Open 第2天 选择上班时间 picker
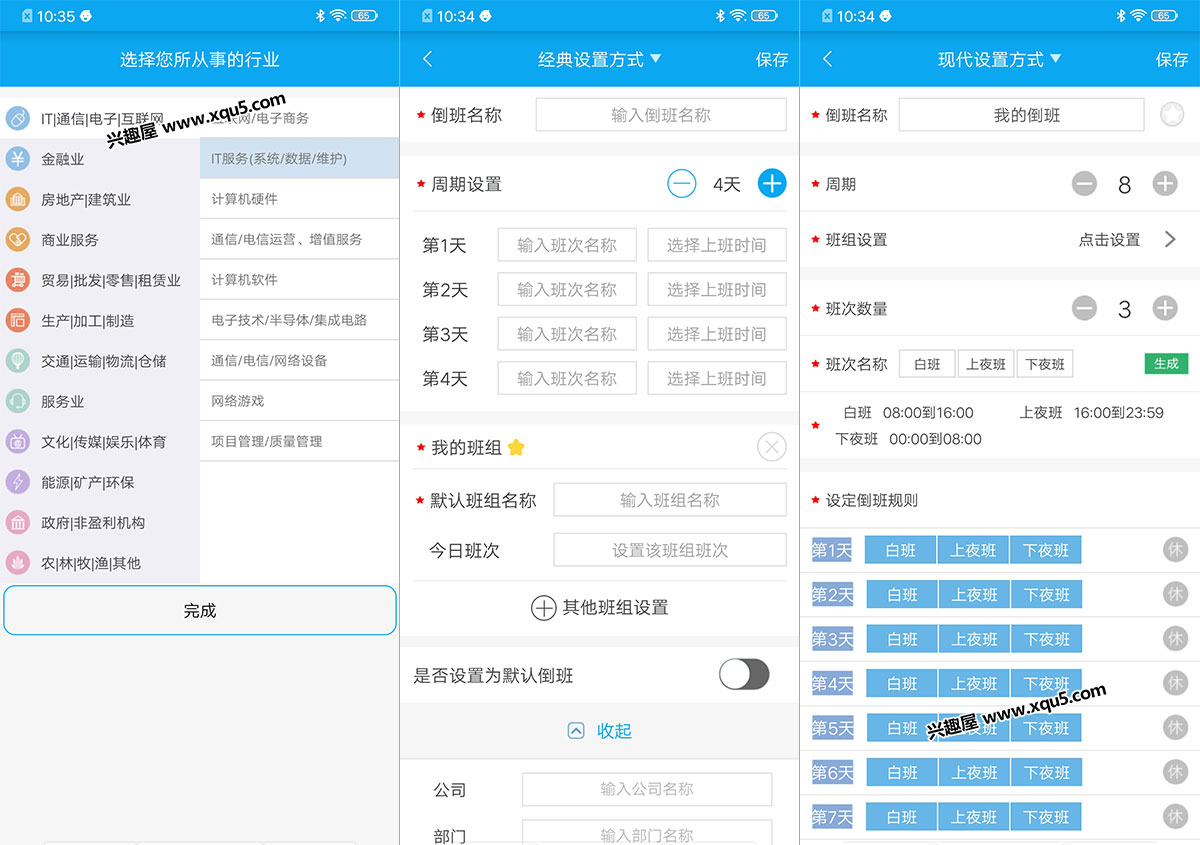The width and height of the screenshot is (1200, 845). pyautogui.click(x=717, y=290)
